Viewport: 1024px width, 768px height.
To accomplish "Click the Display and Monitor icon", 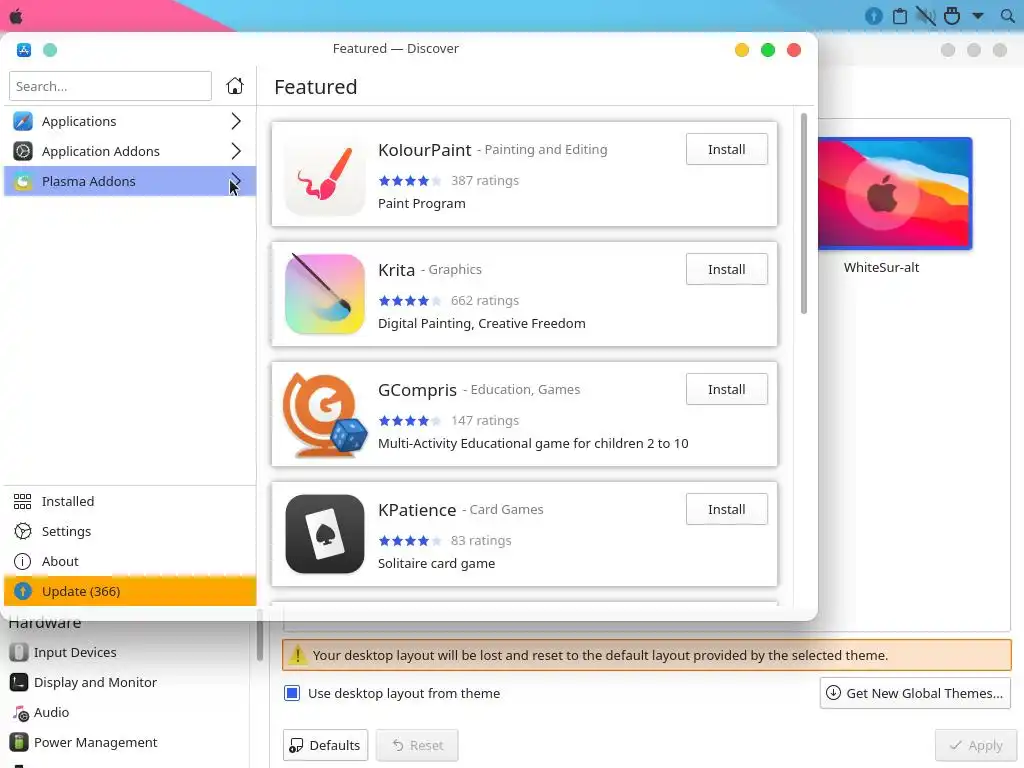I will pos(19,682).
